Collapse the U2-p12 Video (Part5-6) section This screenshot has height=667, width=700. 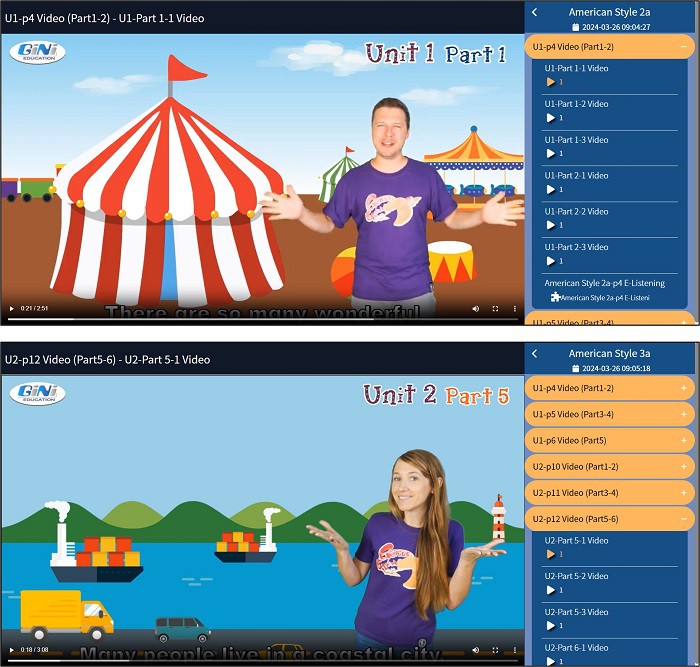pos(683,519)
